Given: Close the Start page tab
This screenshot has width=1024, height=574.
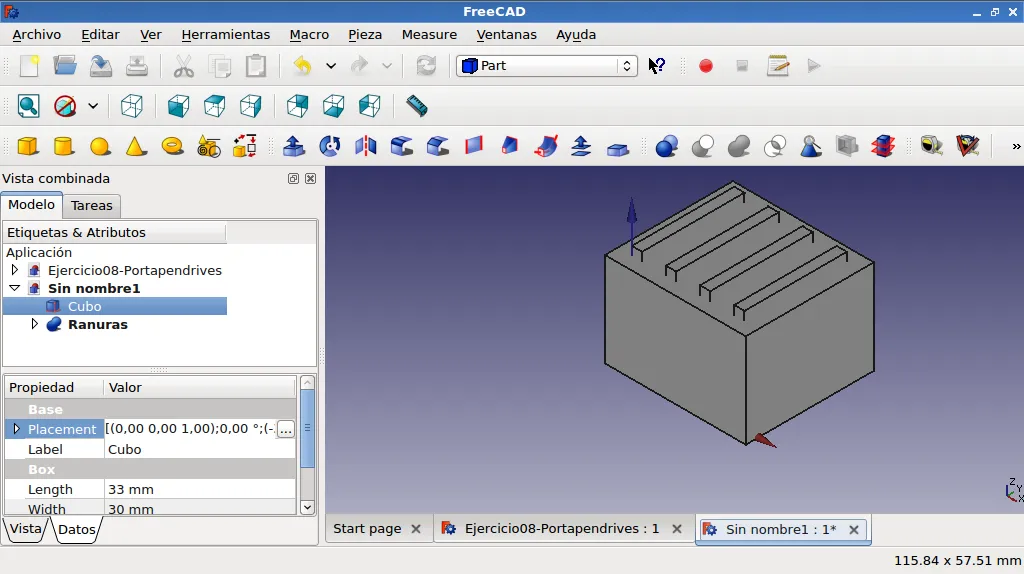Looking at the screenshot, I should (x=416, y=529).
